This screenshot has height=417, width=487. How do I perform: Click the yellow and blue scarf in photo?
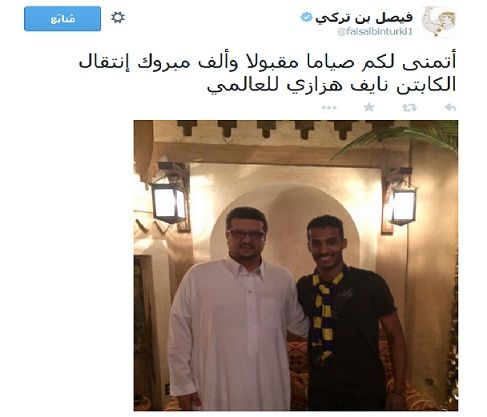coord(327,313)
